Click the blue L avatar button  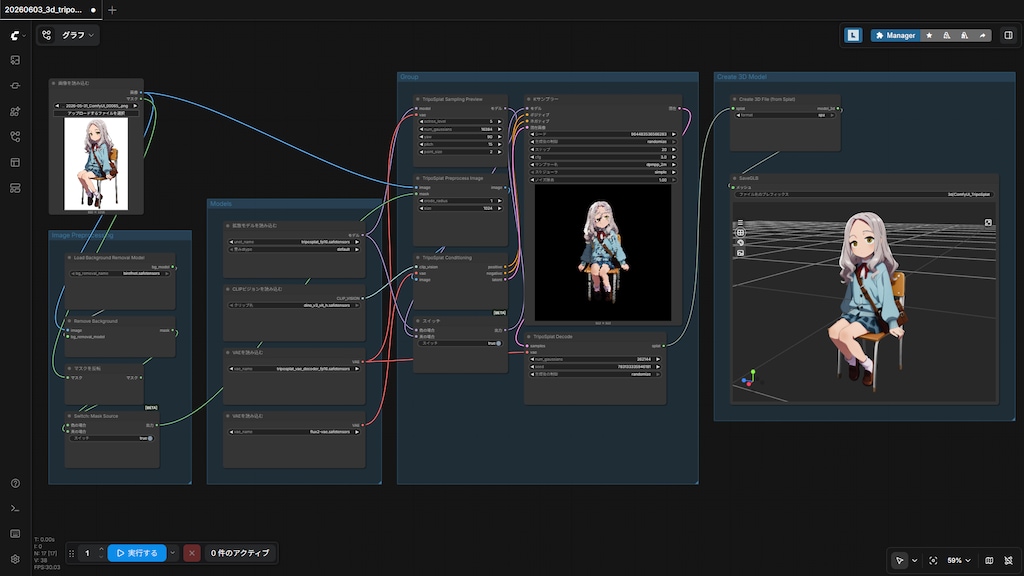click(853, 35)
